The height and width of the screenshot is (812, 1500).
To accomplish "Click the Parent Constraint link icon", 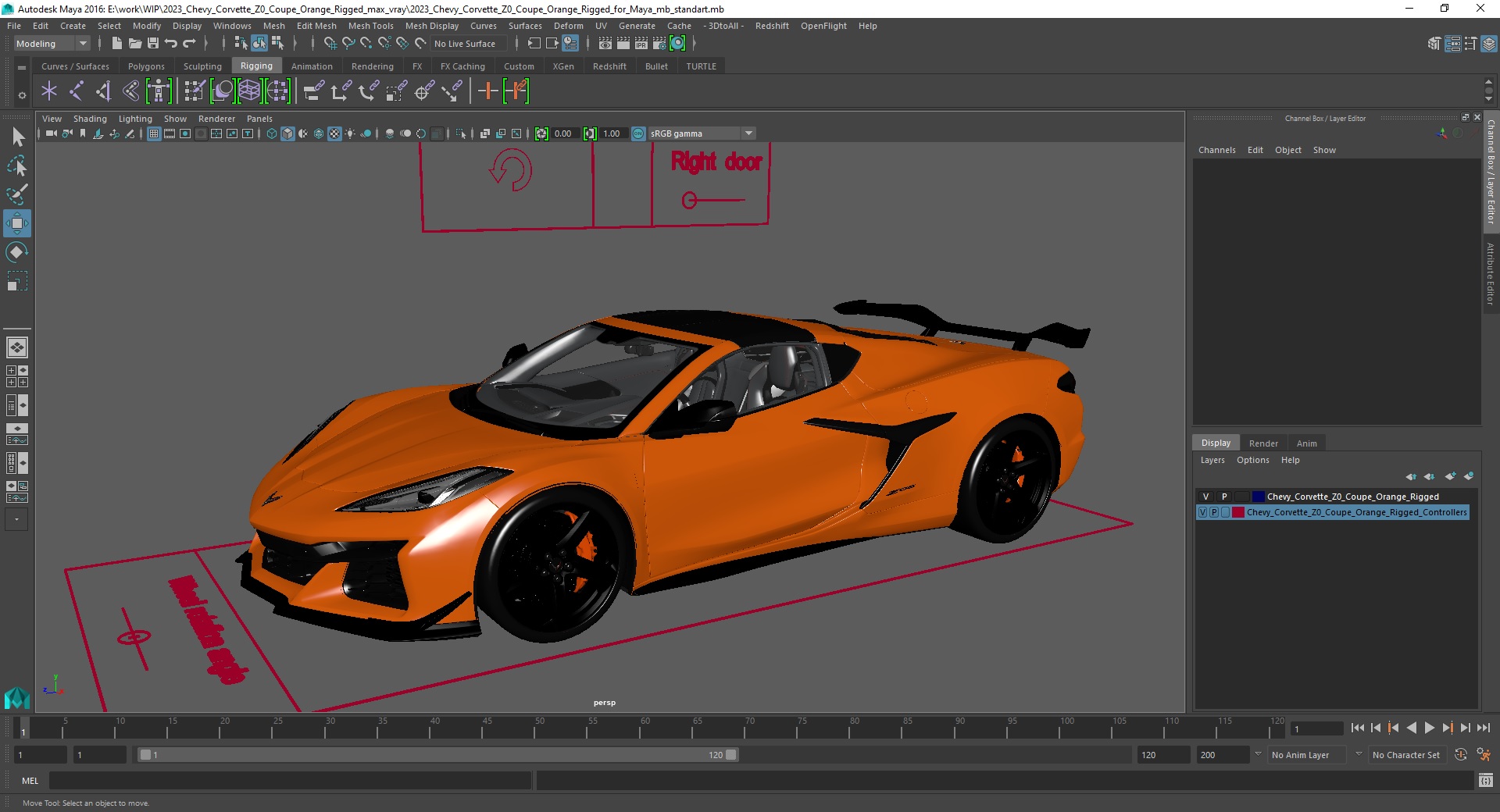I will pyautogui.click(x=313, y=91).
